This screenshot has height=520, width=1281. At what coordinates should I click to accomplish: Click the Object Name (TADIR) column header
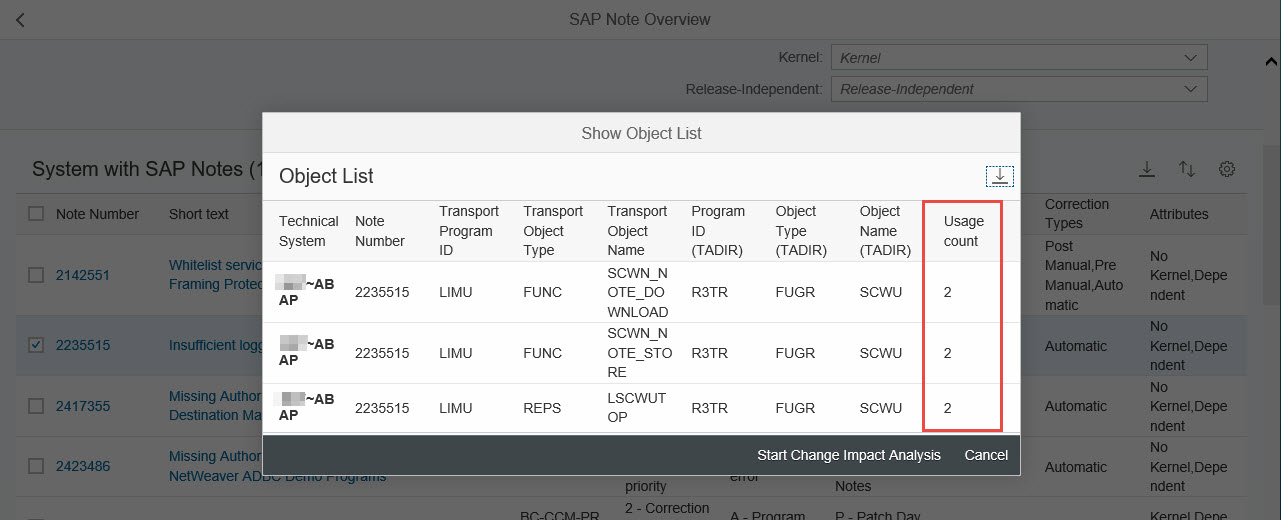(885, 231)
